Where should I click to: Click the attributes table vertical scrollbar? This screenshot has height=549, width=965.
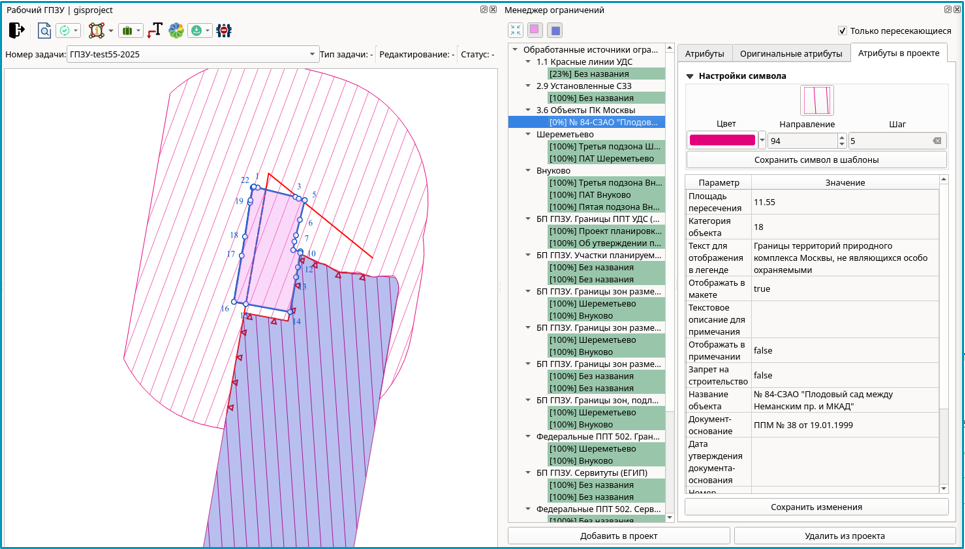tap(944, 334)
